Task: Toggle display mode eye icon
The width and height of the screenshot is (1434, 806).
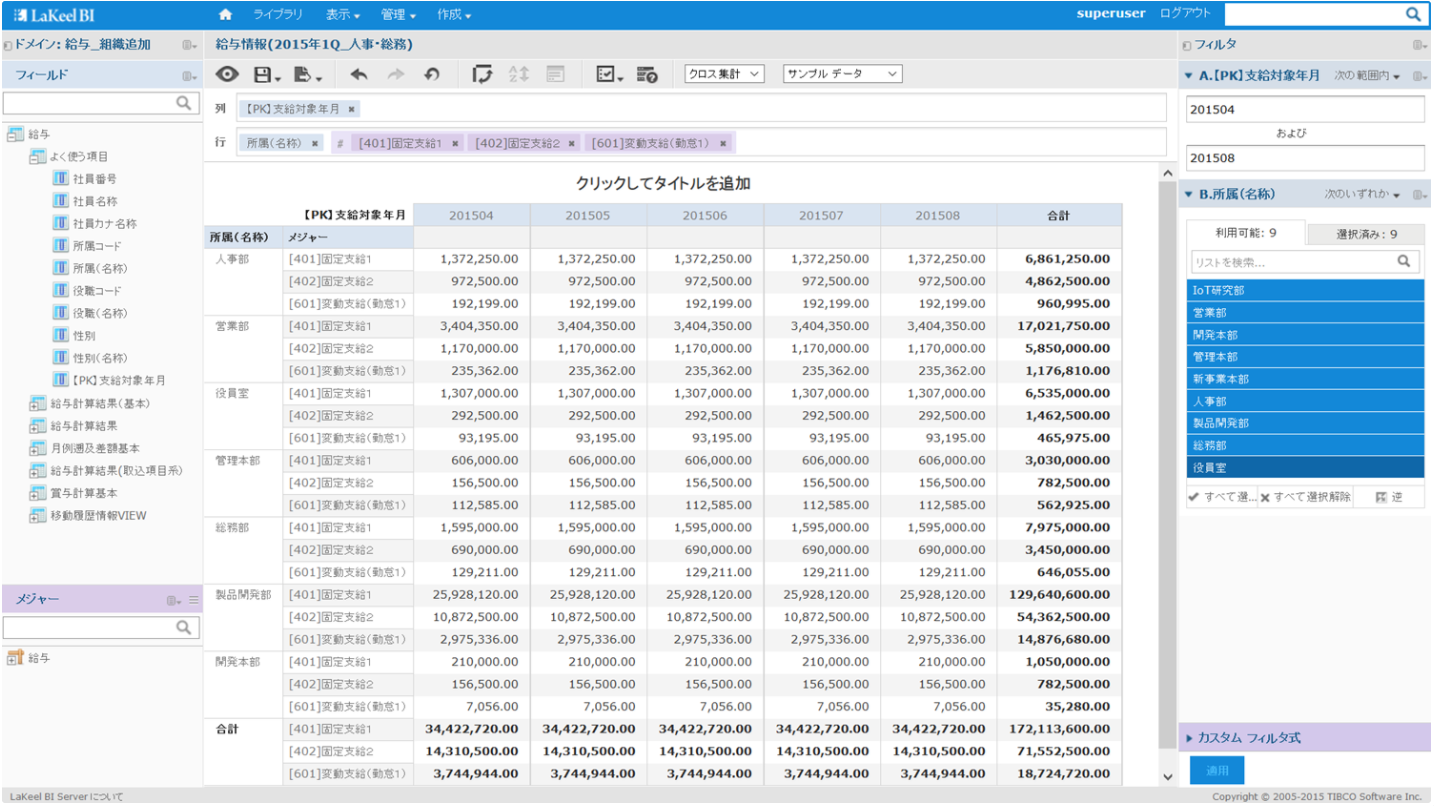Action: point(228,74)
